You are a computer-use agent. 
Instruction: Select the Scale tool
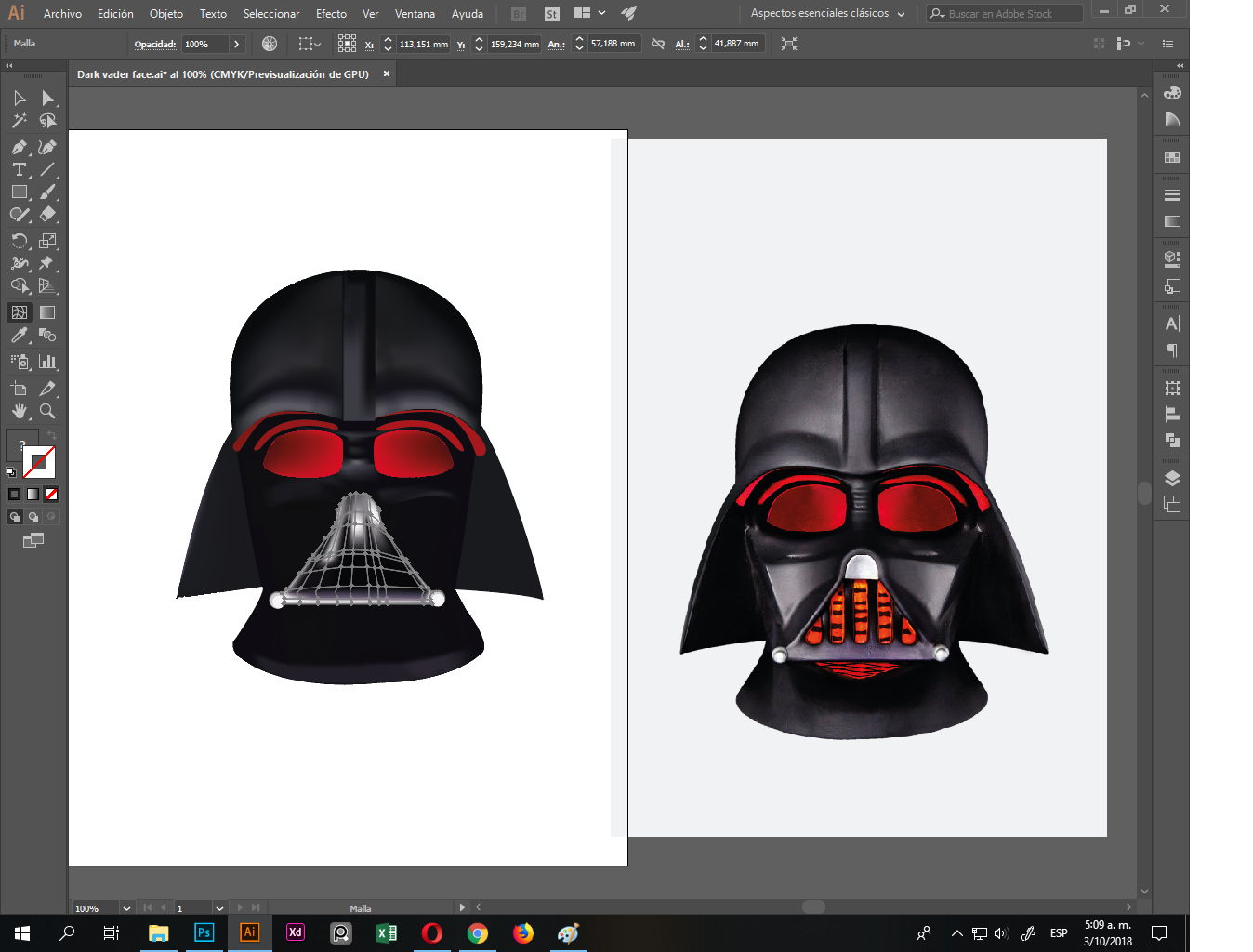47,241
